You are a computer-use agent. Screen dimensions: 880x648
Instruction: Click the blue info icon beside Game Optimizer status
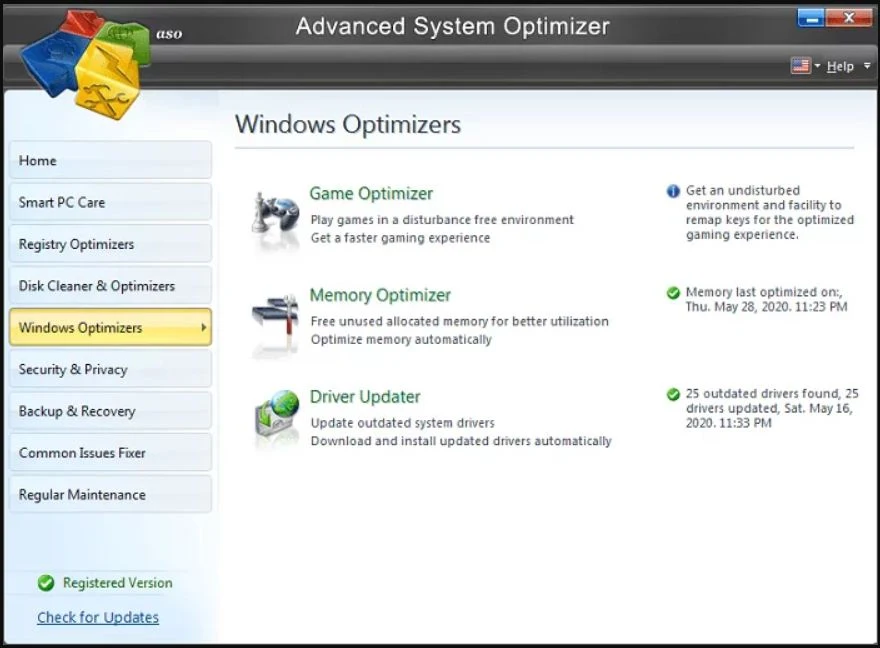tap(672, 191)
